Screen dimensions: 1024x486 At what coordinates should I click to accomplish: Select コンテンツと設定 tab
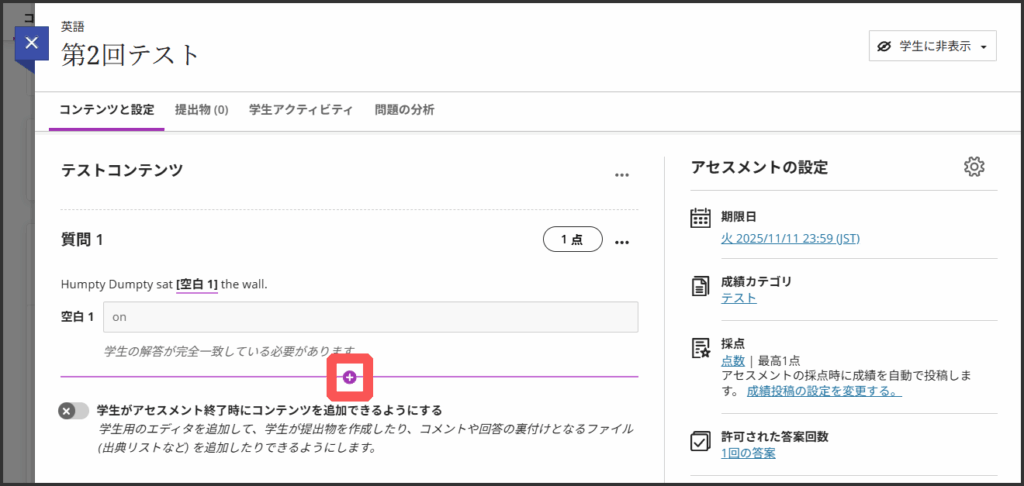(106, 110)
